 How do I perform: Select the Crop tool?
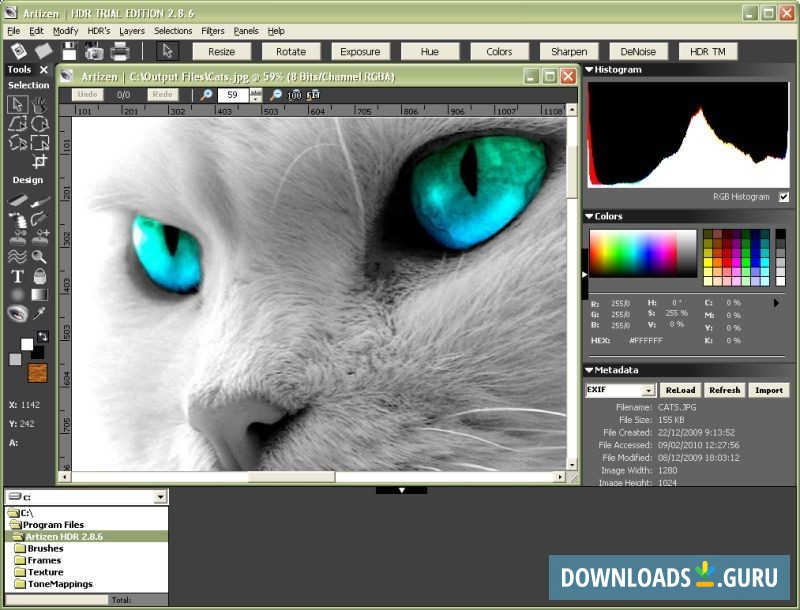coord(39,160)
